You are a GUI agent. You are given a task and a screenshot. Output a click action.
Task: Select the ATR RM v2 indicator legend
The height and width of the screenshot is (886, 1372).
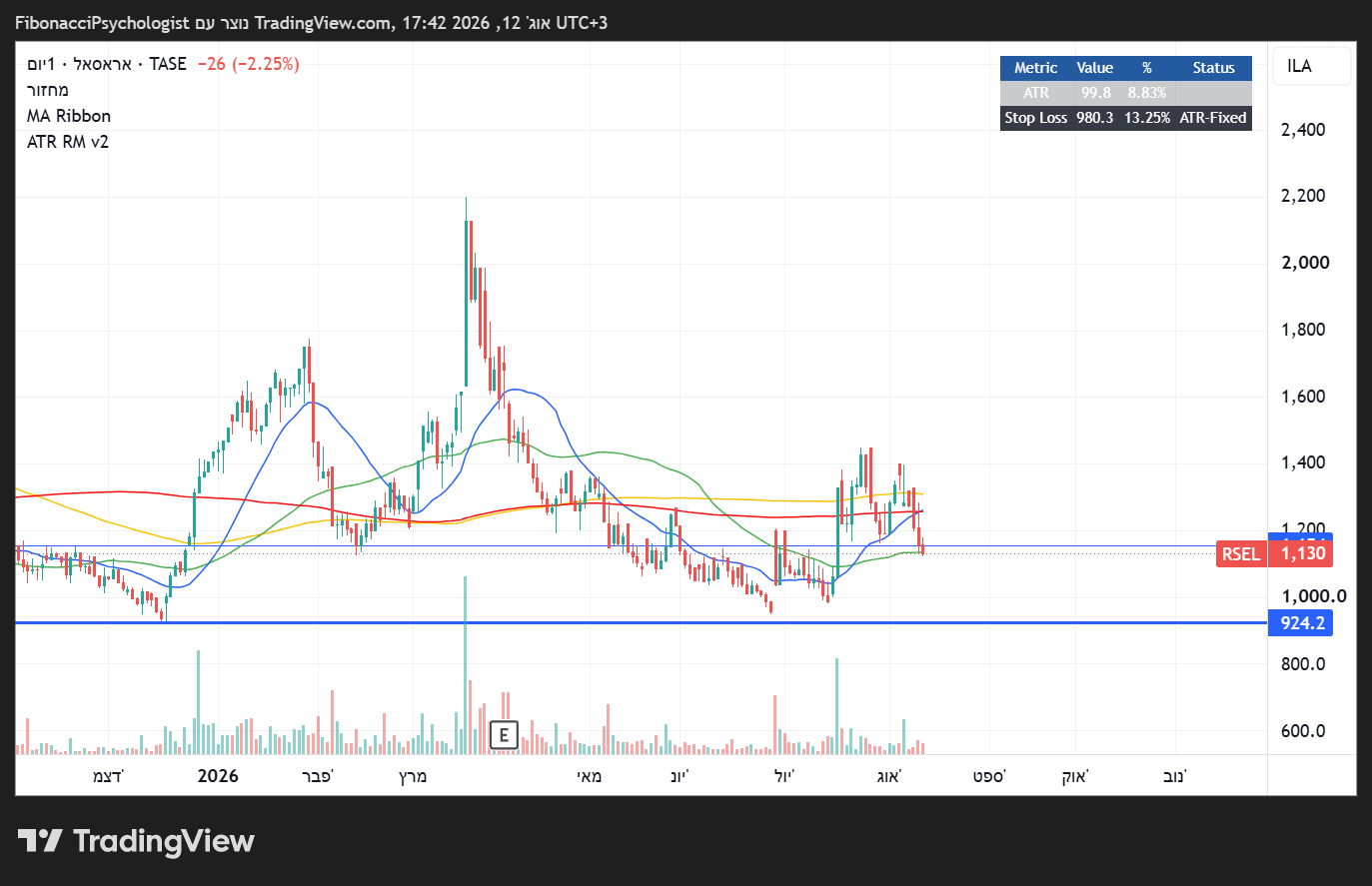pyautogui.click(x=68, y=142)
